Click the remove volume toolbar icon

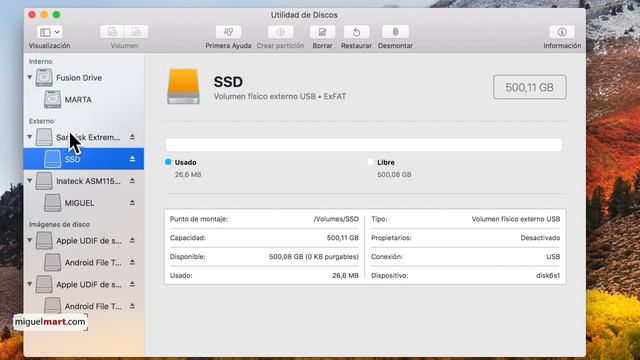point(136,32)
